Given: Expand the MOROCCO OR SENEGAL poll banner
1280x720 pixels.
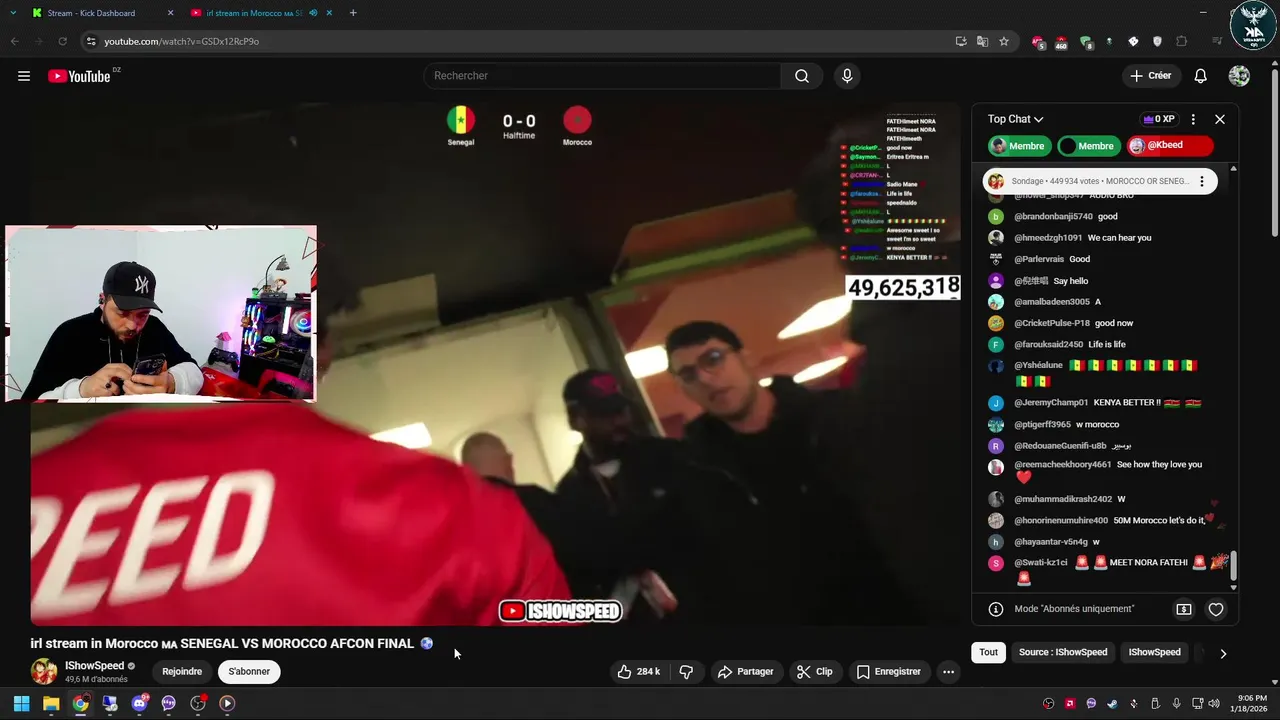Looking at the screenshot, I should point(1100,181).
